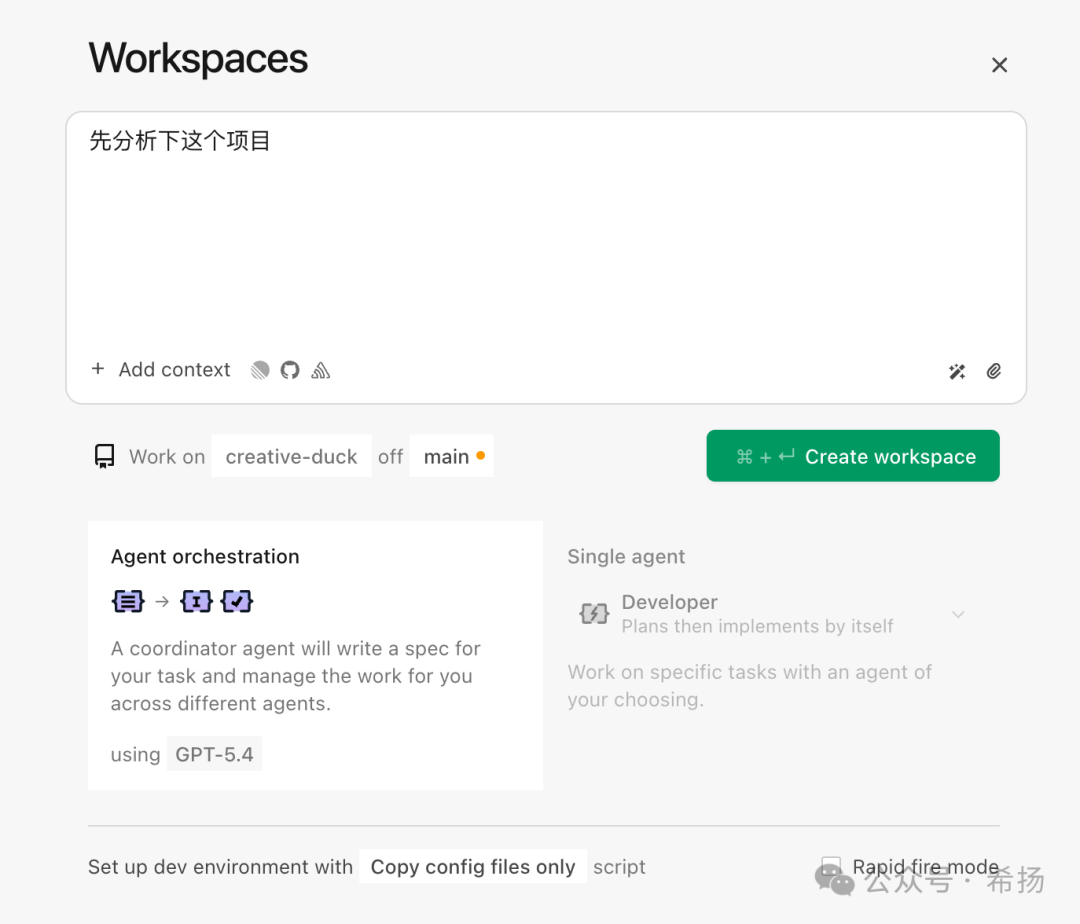Change the main base branch selector
The image size is (1080, 924).
point(451,457)
